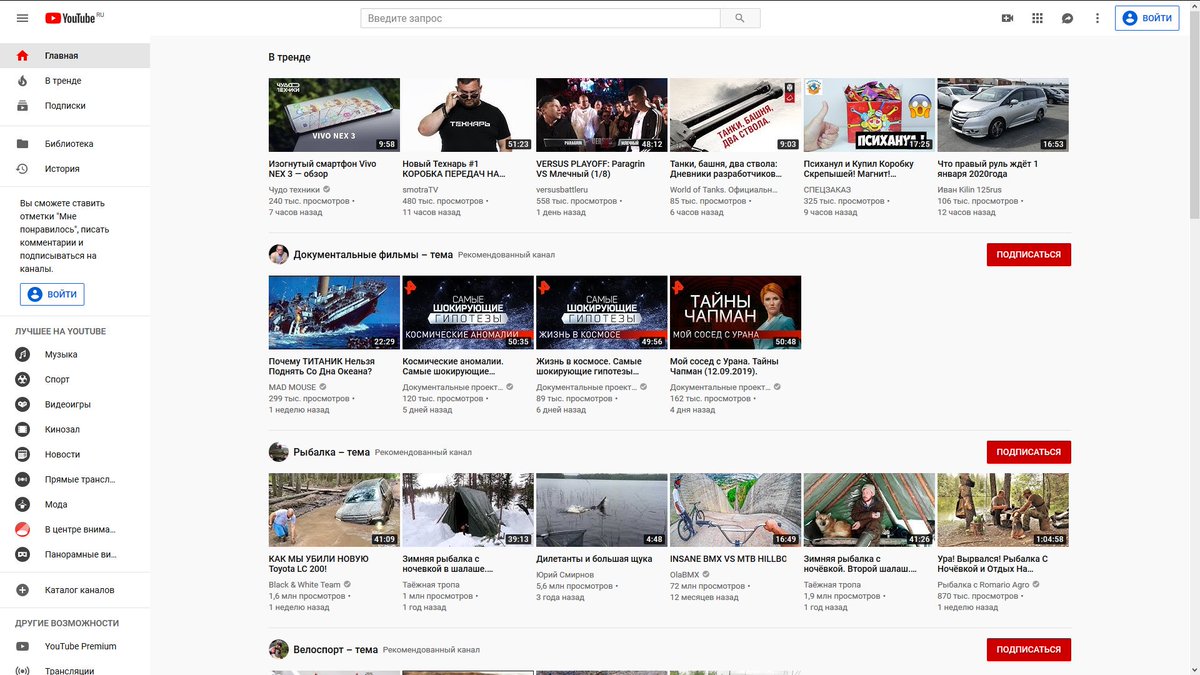Open the hamburger guide menu
Viewport: 1200px width, 675px height.
pyautogui.click(x=22, y=18)
